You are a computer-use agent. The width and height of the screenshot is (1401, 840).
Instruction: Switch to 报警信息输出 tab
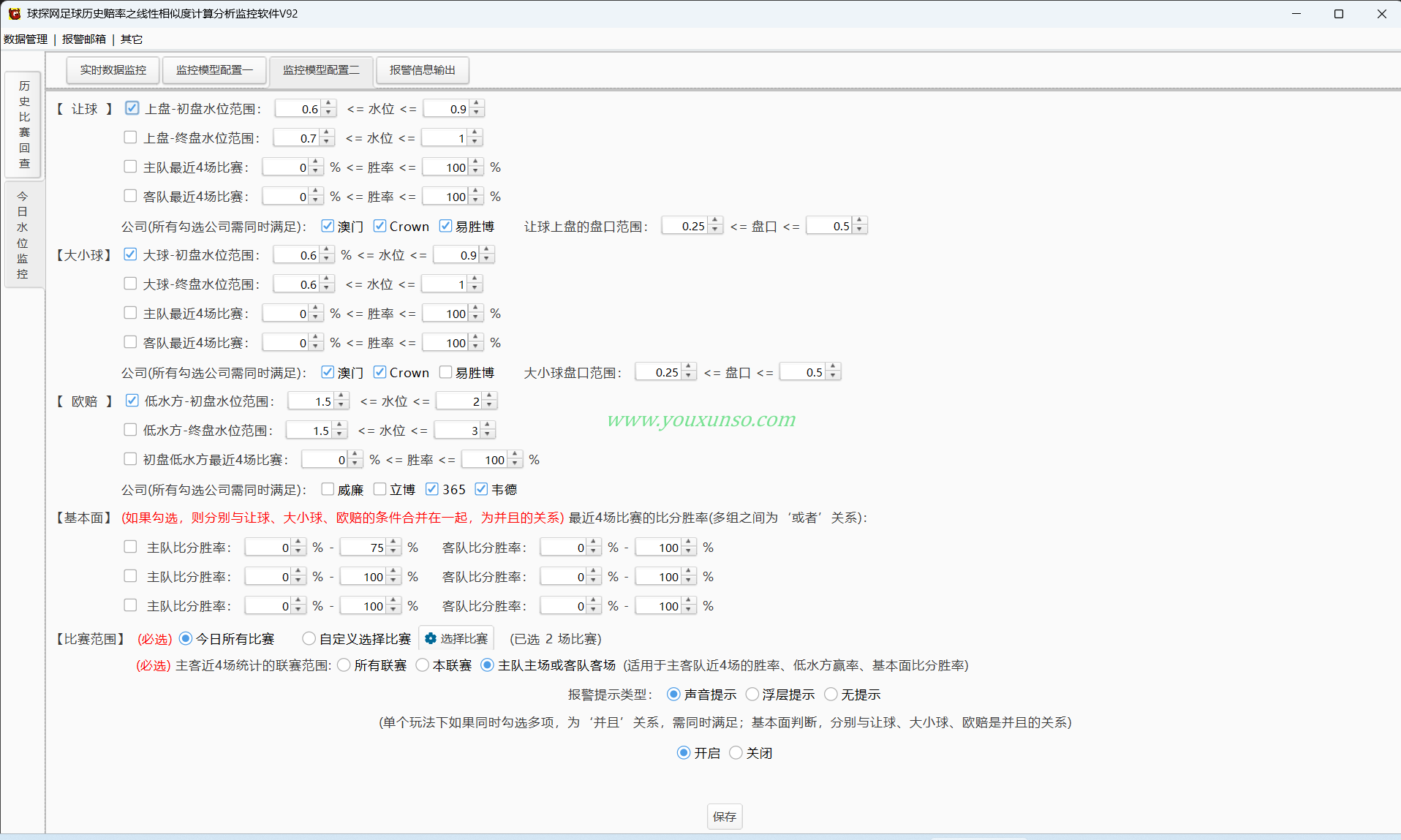coord(423,70)
